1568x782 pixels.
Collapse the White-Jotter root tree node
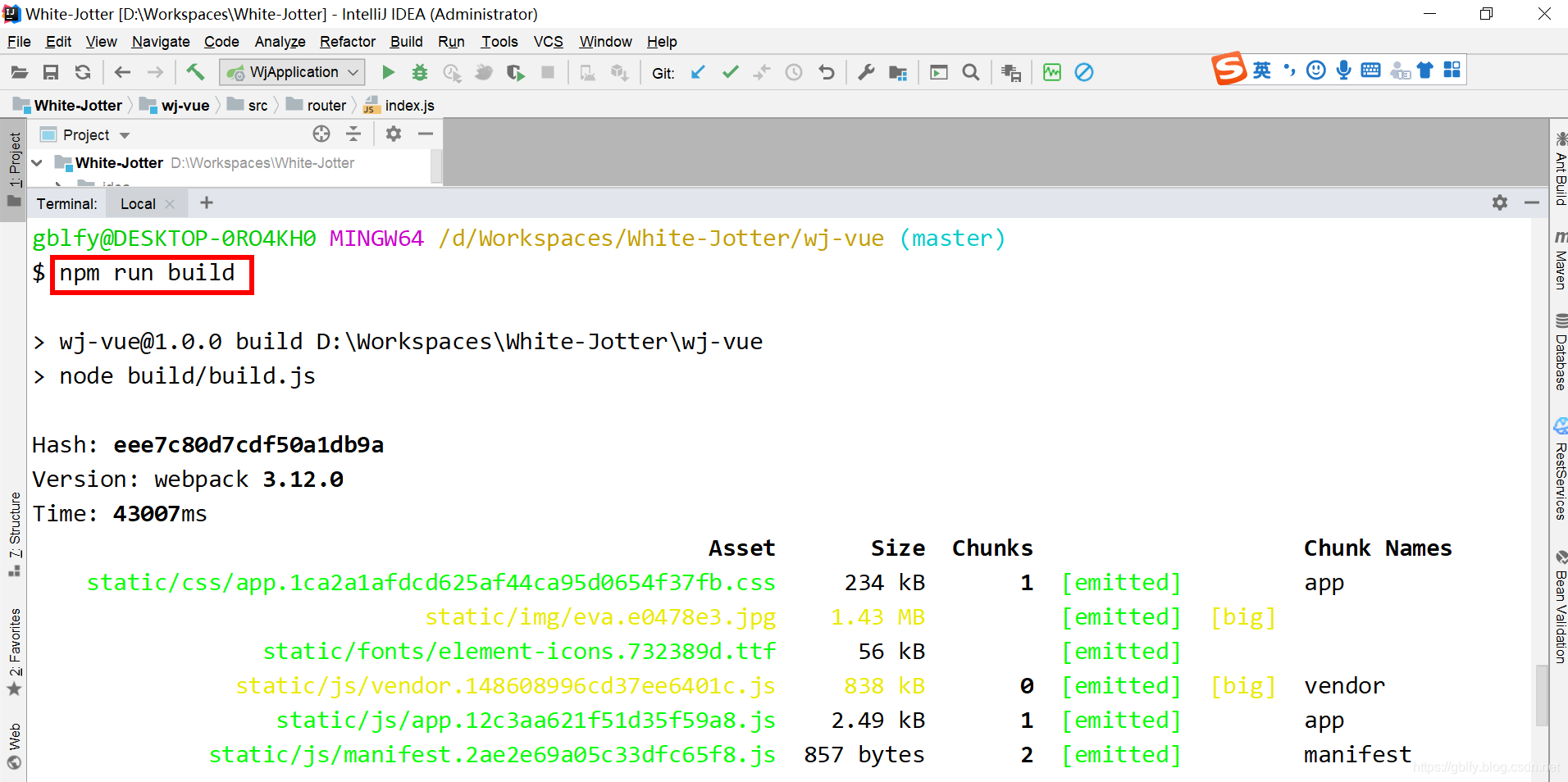click(37, 163)
